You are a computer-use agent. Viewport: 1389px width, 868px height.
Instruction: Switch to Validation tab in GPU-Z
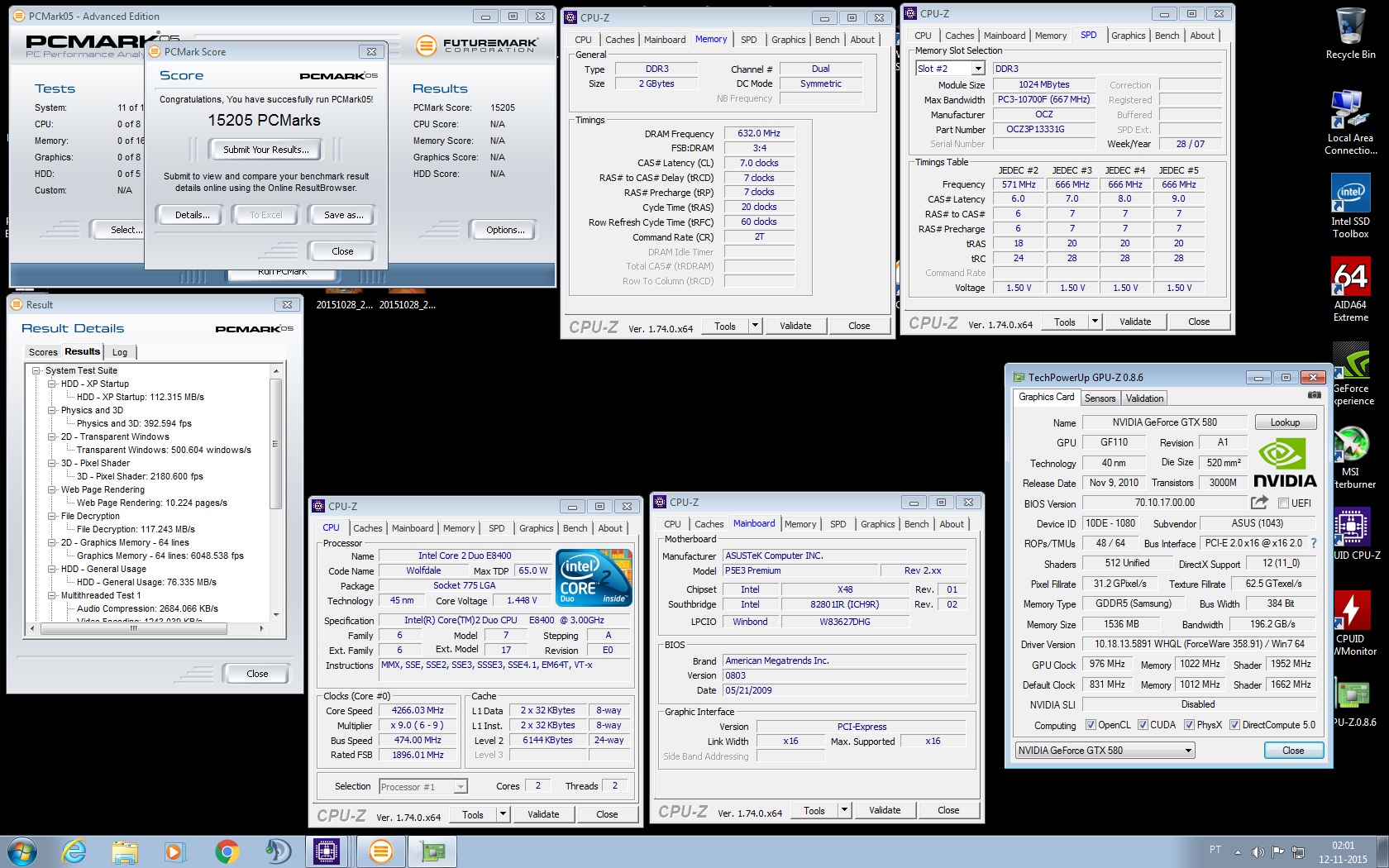1144,398
